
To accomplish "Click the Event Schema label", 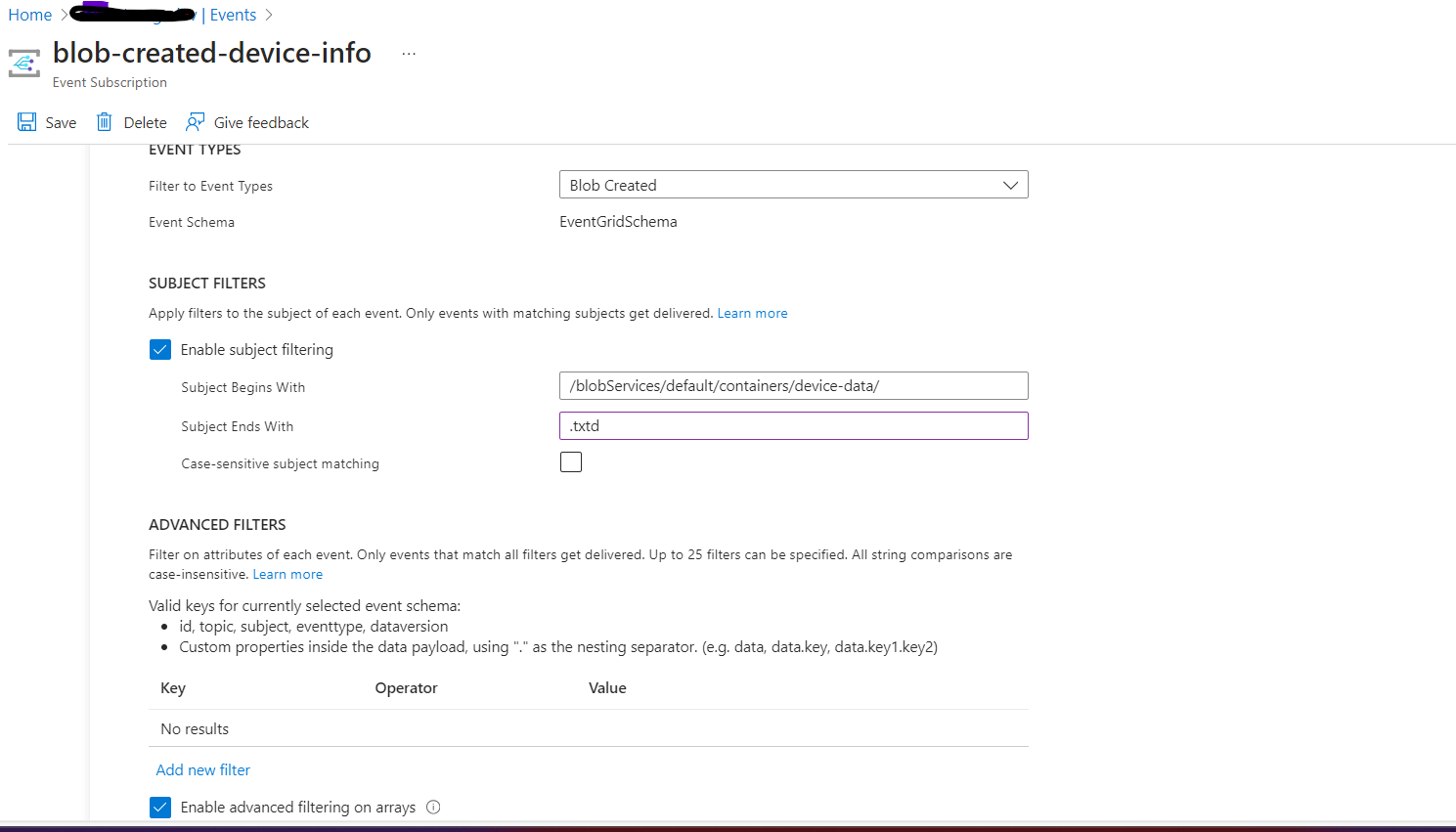I will coord(192,222).
